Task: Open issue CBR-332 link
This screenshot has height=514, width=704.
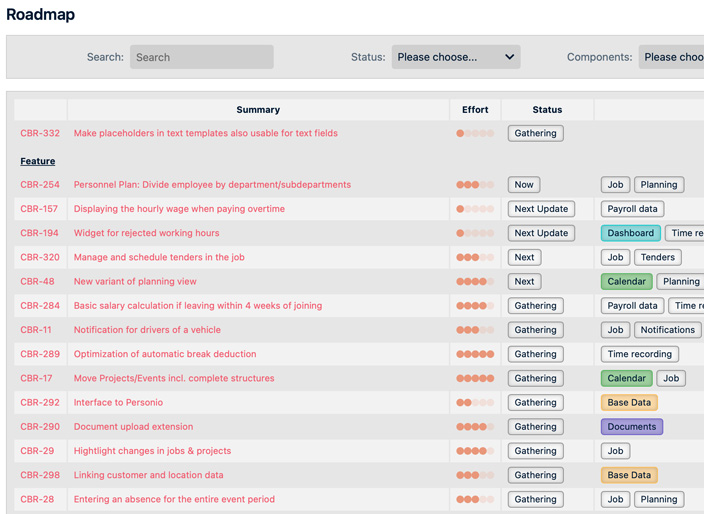Action: (x=40, y=133)
